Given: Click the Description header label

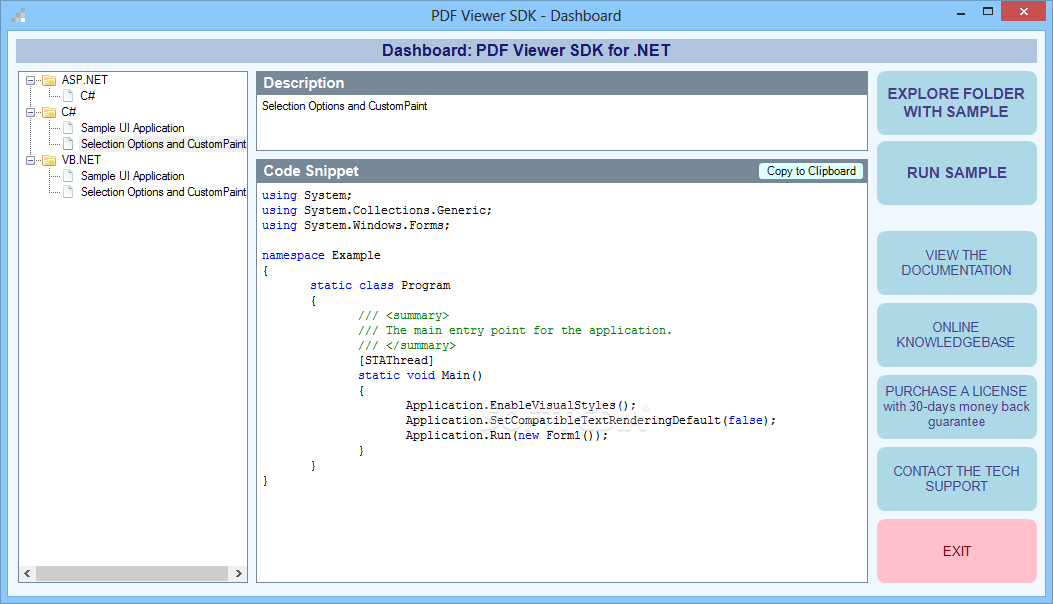Looking at the screenshot, I should pos(304,83).
